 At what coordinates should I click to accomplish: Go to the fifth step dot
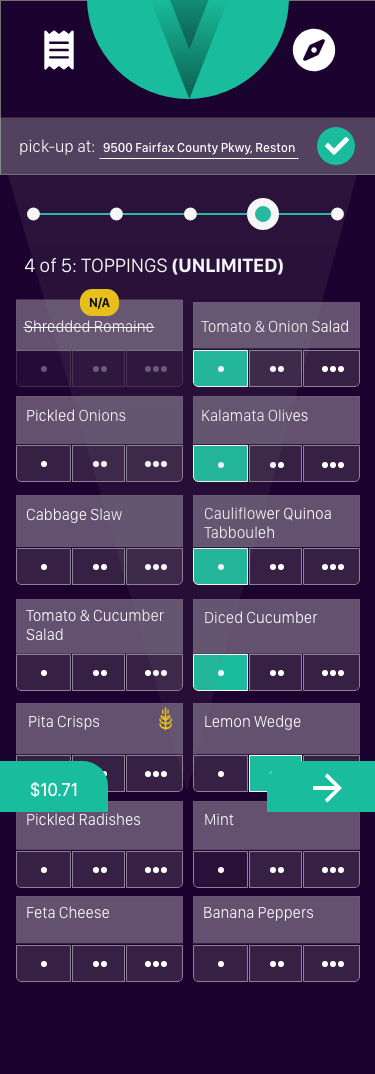337,214
